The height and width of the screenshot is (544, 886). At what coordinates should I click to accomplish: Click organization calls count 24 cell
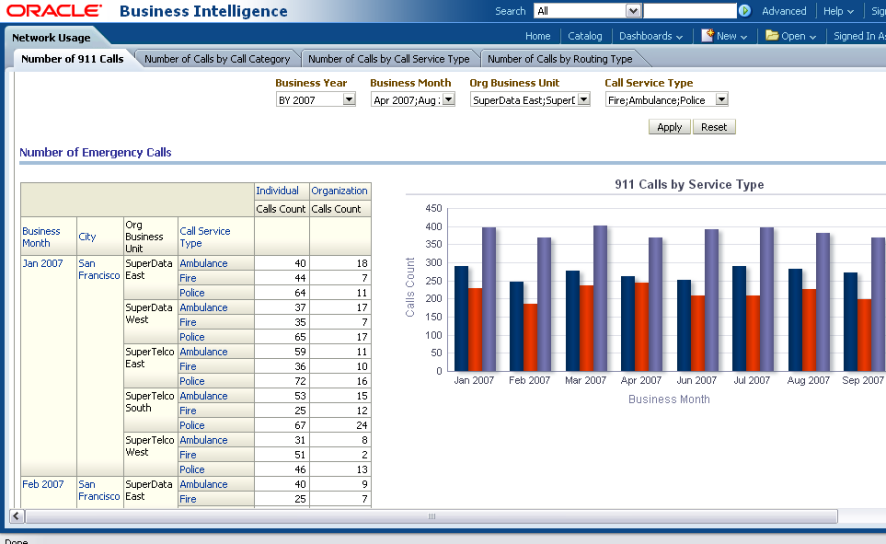(340, 425)
